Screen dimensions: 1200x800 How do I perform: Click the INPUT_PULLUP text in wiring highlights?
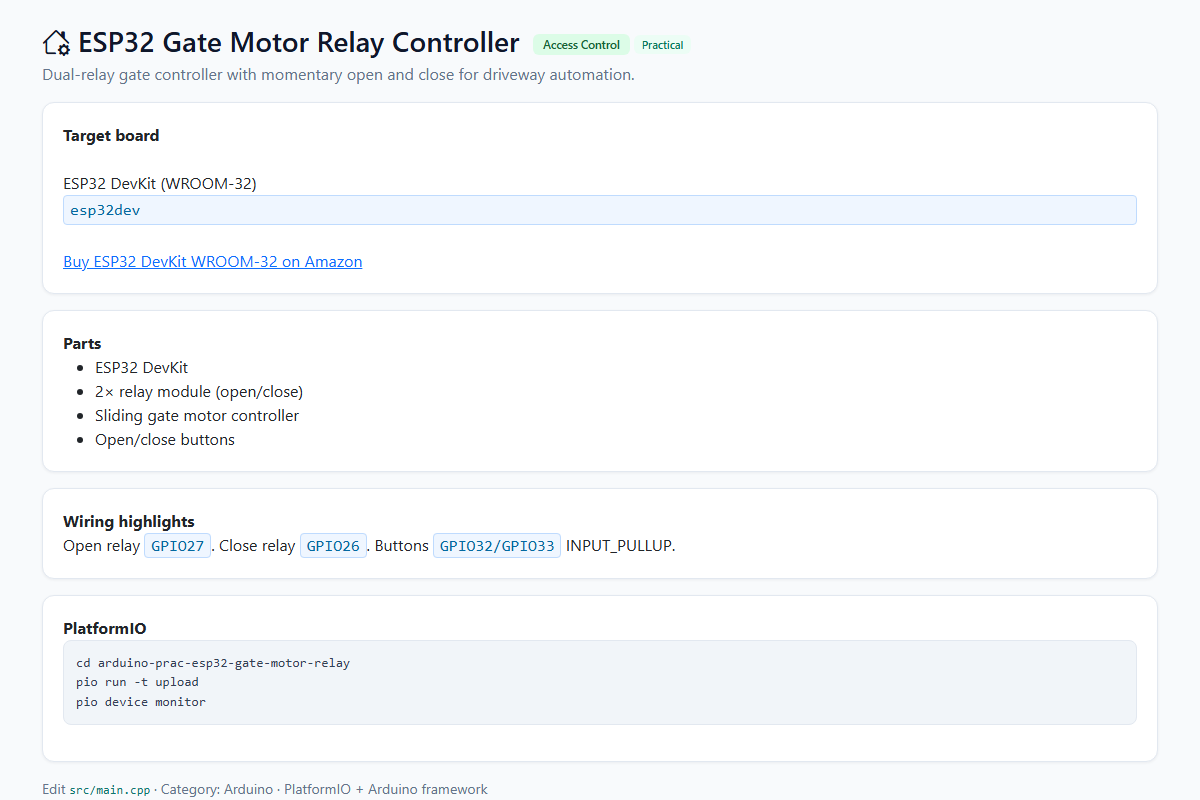(x=621, y=546)
